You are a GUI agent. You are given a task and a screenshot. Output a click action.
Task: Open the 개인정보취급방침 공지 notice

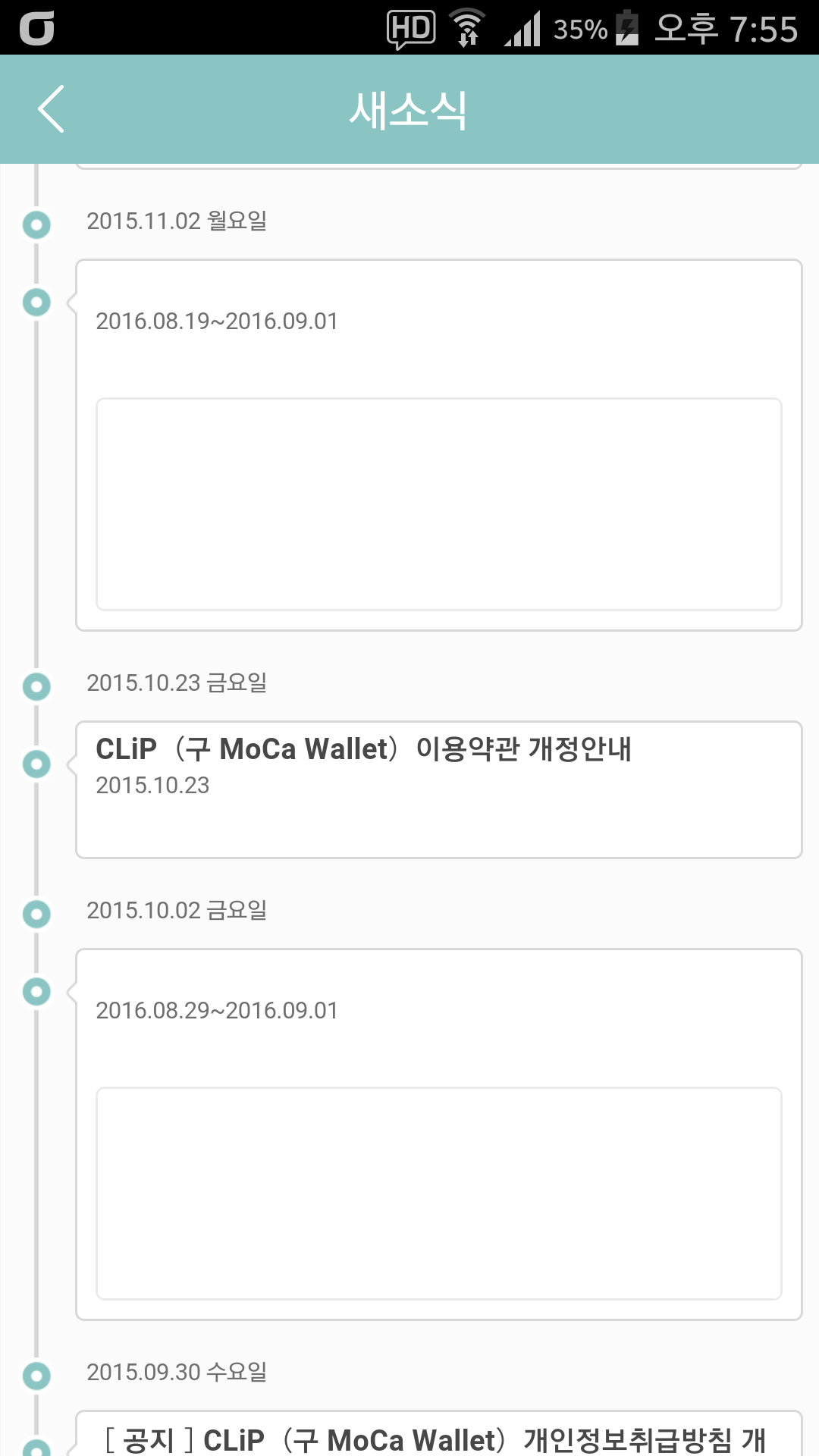pos(438,1437)
